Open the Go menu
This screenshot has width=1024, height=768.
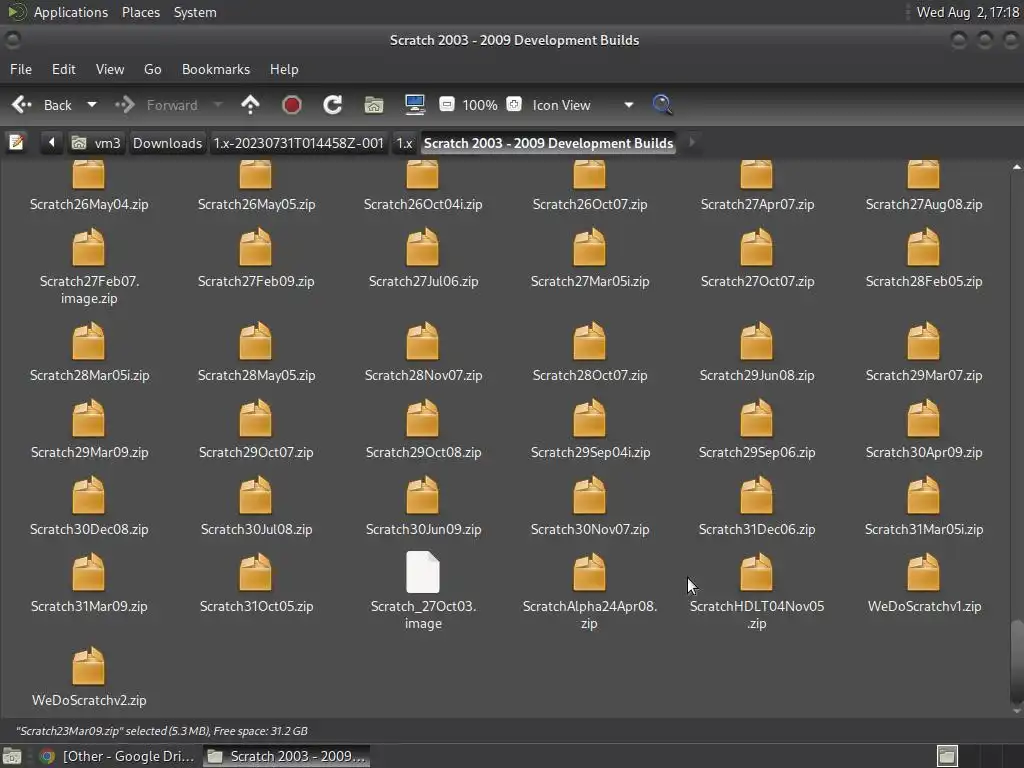(152, 69)
